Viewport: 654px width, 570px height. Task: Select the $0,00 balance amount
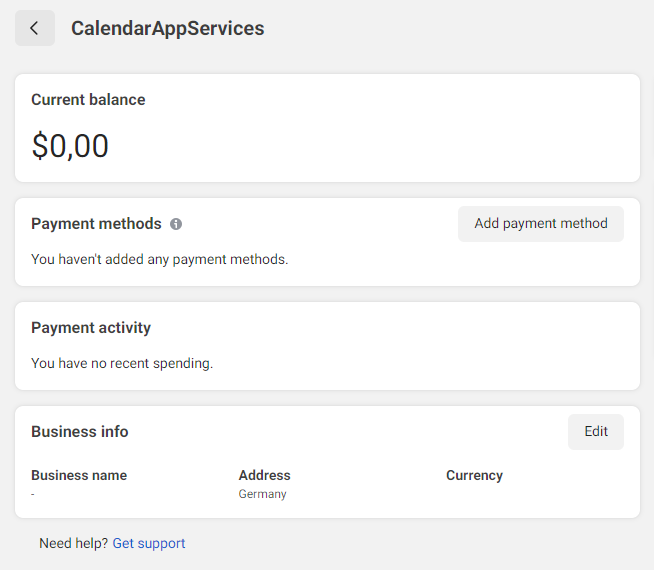pos(70,146)
